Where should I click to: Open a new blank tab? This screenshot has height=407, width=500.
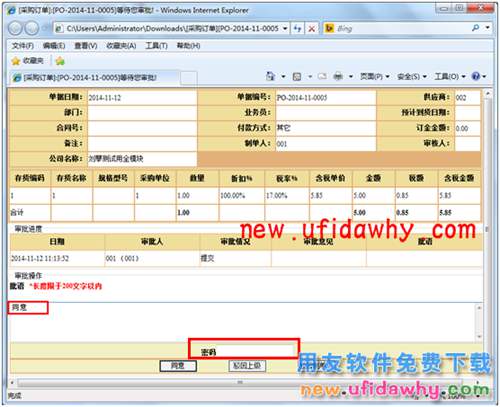pos(189,78)
